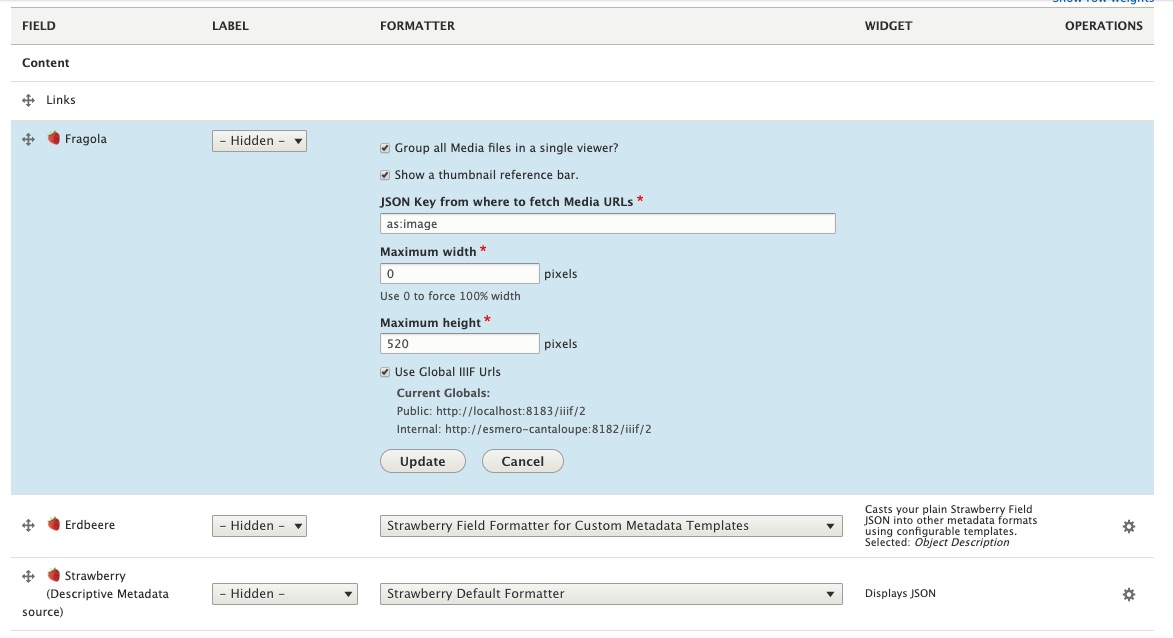Click the drag handle for Links row
Image resolution: width=1173 pixels, height=638 pixels.
[x=28, y=100]
